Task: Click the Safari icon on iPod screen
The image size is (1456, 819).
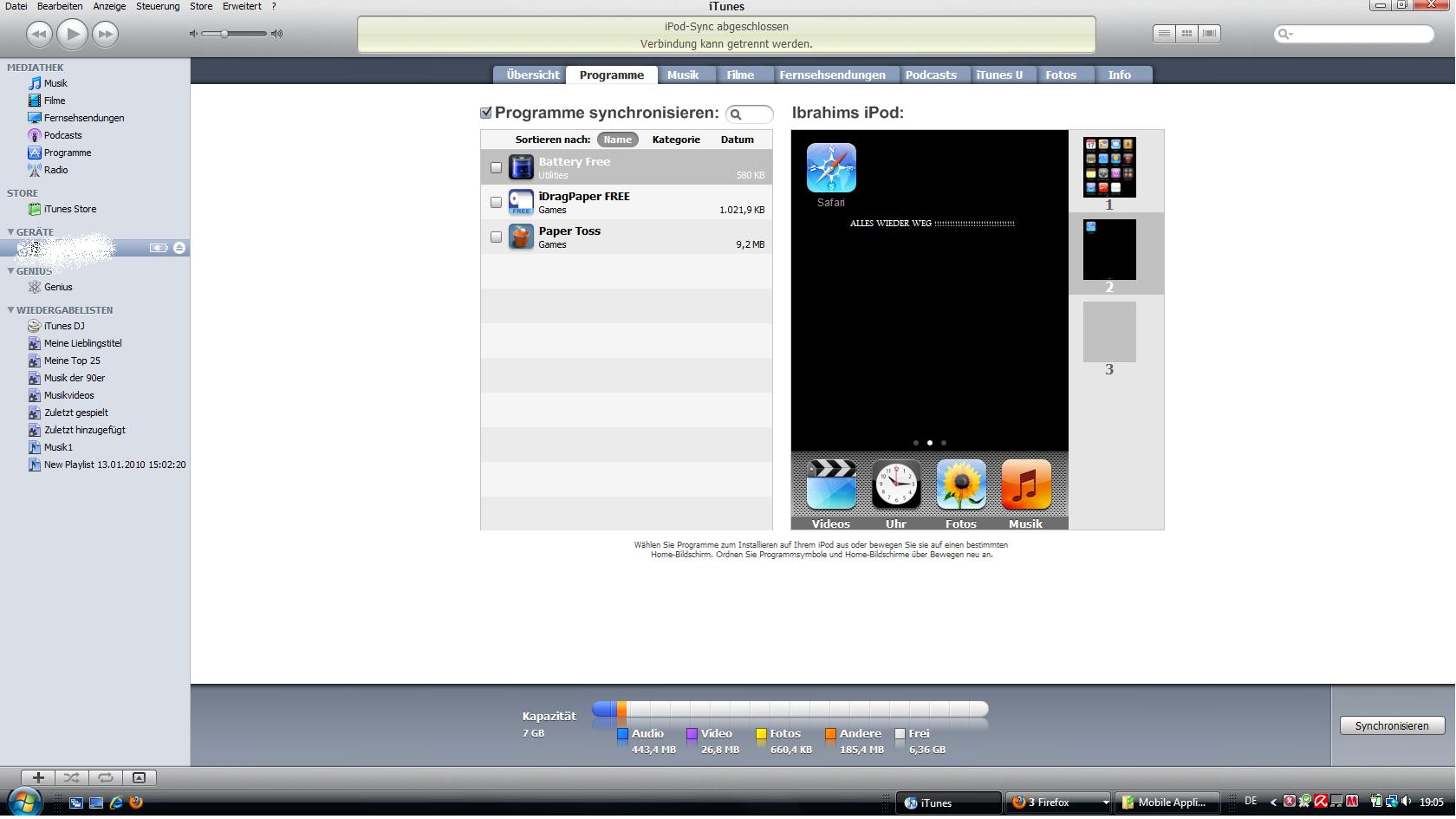Action: click(831, 168)
